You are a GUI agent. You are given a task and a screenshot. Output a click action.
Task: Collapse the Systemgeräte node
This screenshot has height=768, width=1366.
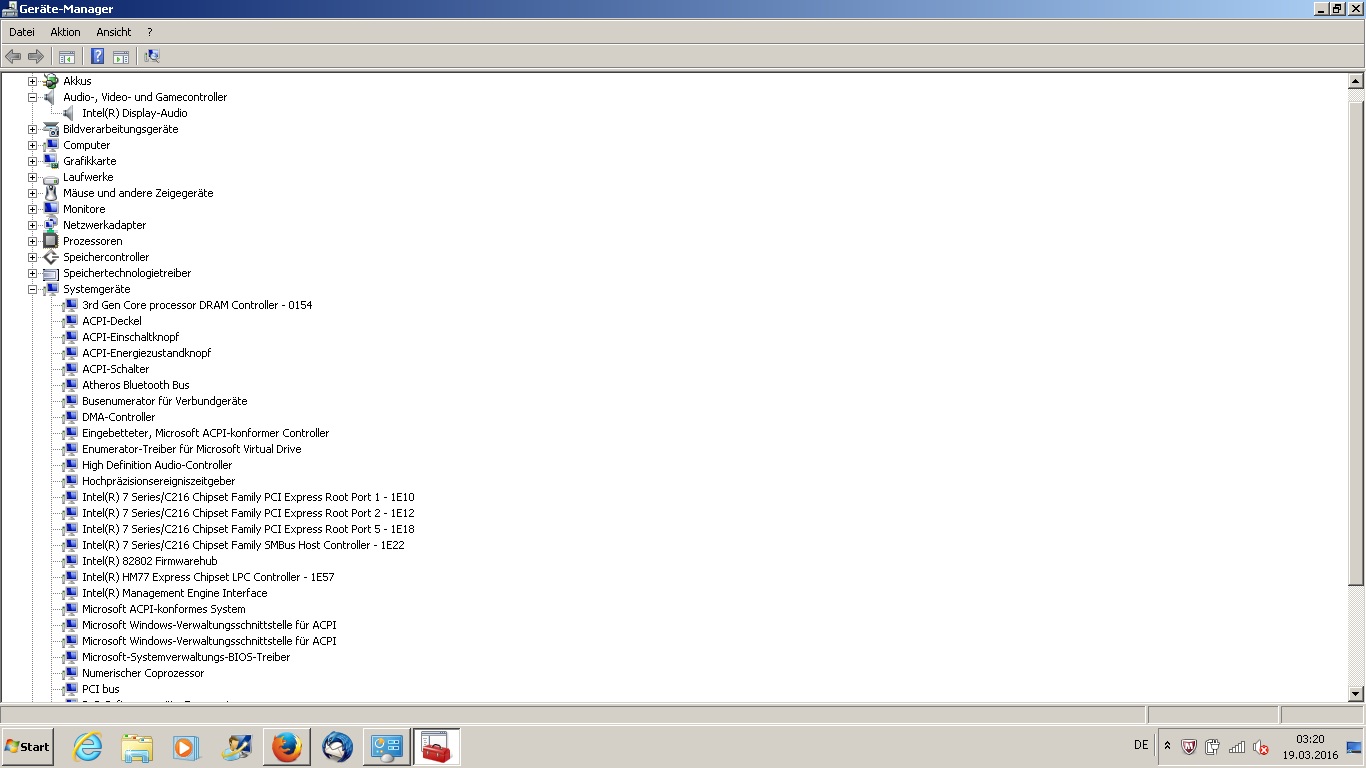32,289
